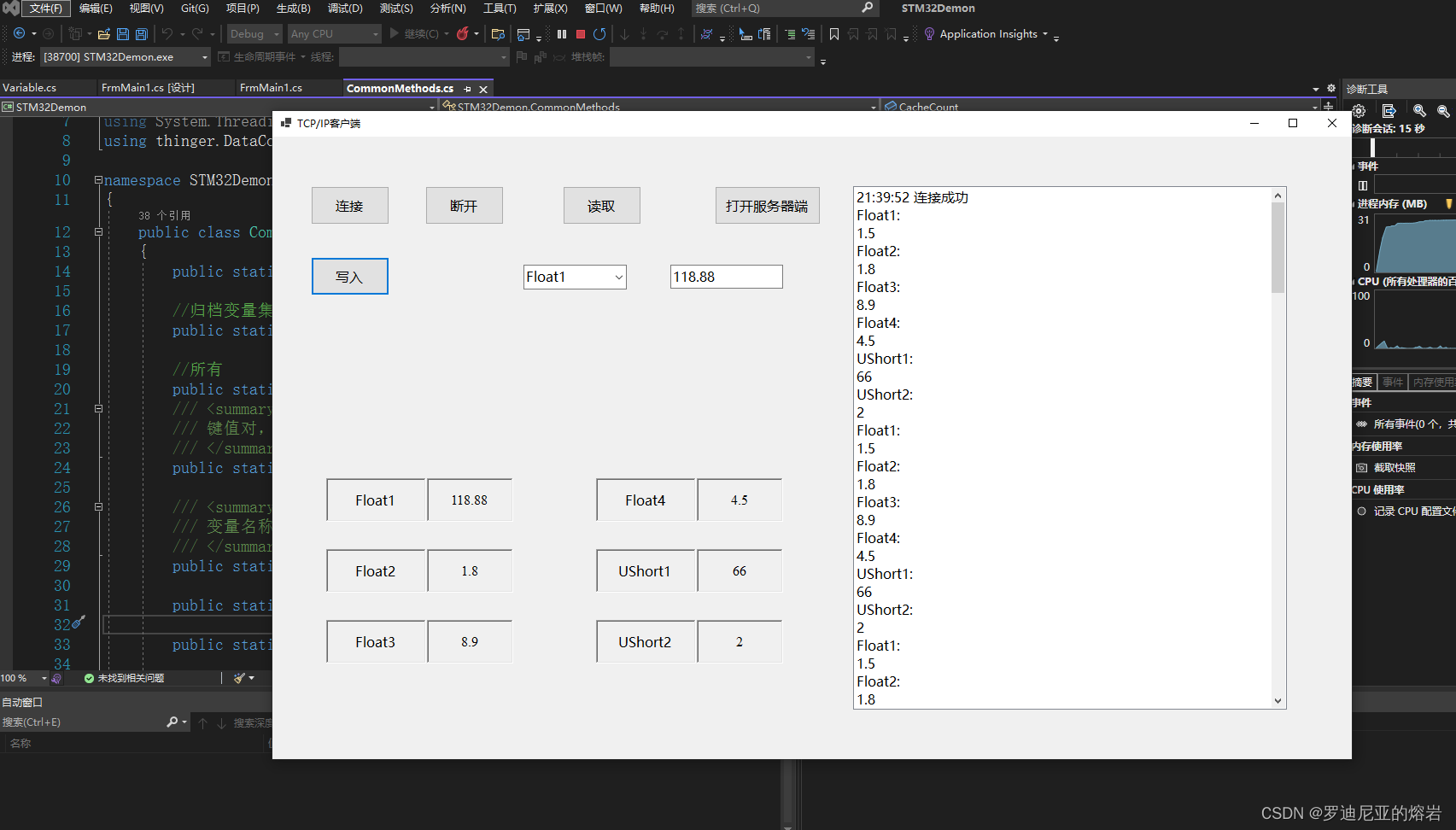Viewport: 1456px width, 830px height.
Task: Open the process STM32Demon.exe dropdown
Action: pos(126,57)
